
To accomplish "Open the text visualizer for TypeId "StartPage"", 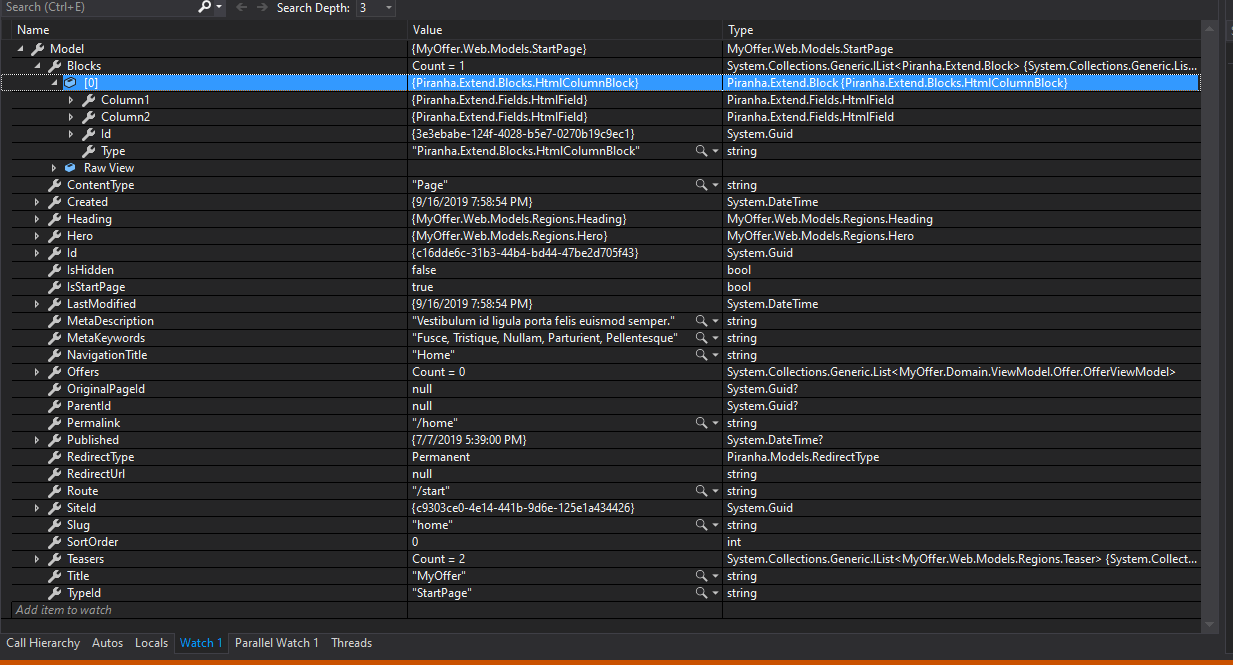I will 699,592.
